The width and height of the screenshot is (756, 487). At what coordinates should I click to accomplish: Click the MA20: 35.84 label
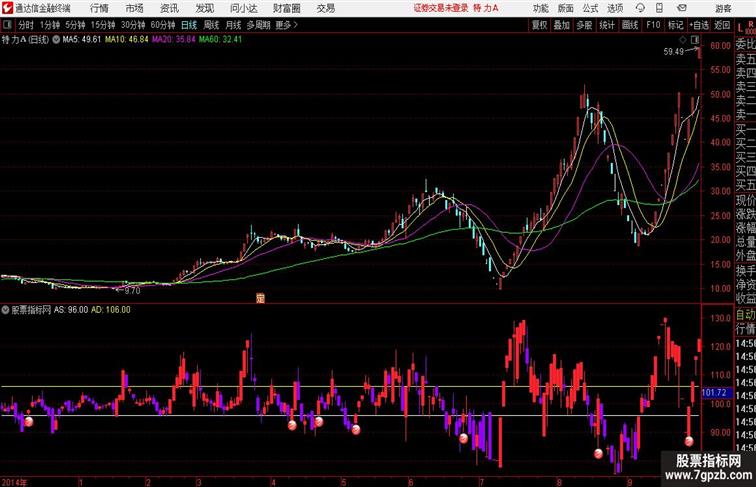tap(174, 40)
